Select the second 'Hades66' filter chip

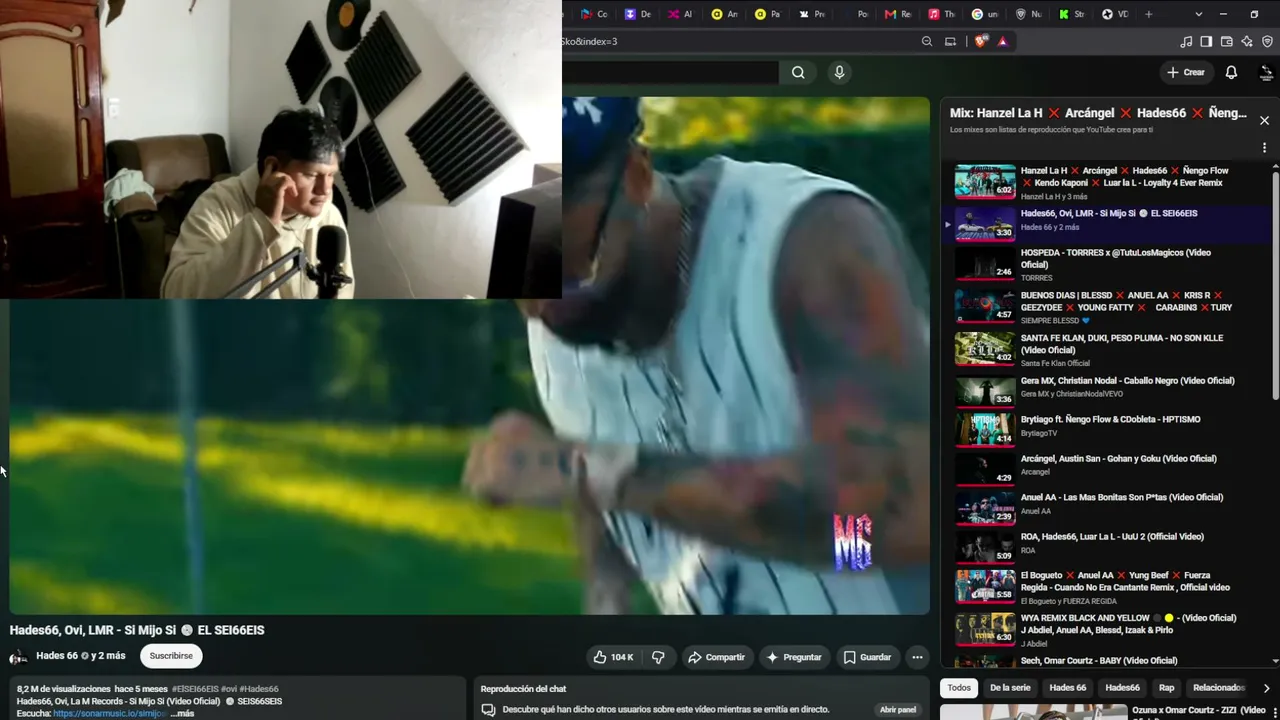1122,688
